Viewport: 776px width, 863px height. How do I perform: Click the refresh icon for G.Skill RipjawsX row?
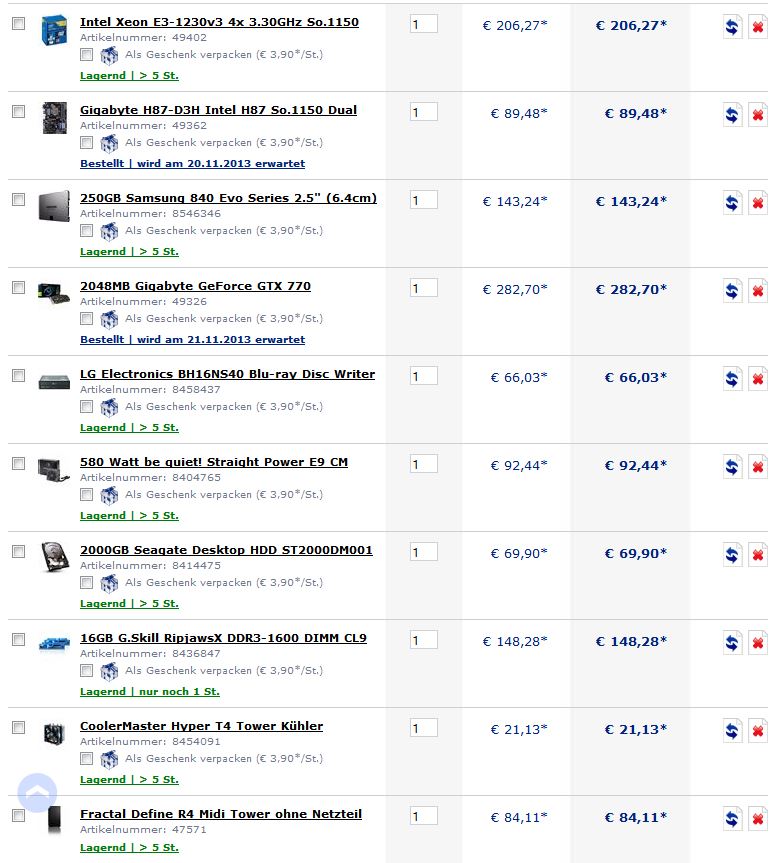click(732, 643)
